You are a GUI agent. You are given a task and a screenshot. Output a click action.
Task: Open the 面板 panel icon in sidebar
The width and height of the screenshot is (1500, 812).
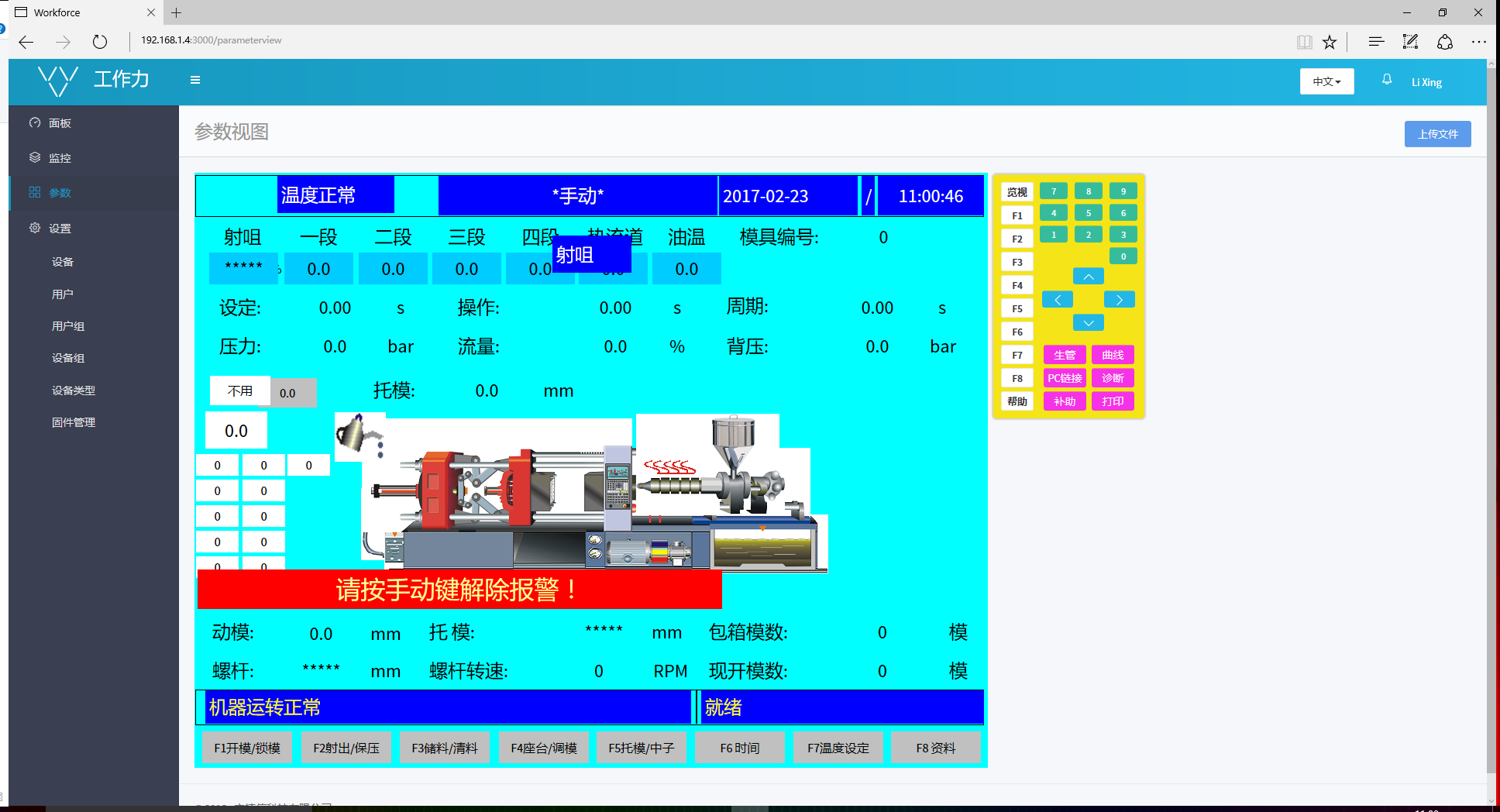pyautogui.click(x=35, y=122)
